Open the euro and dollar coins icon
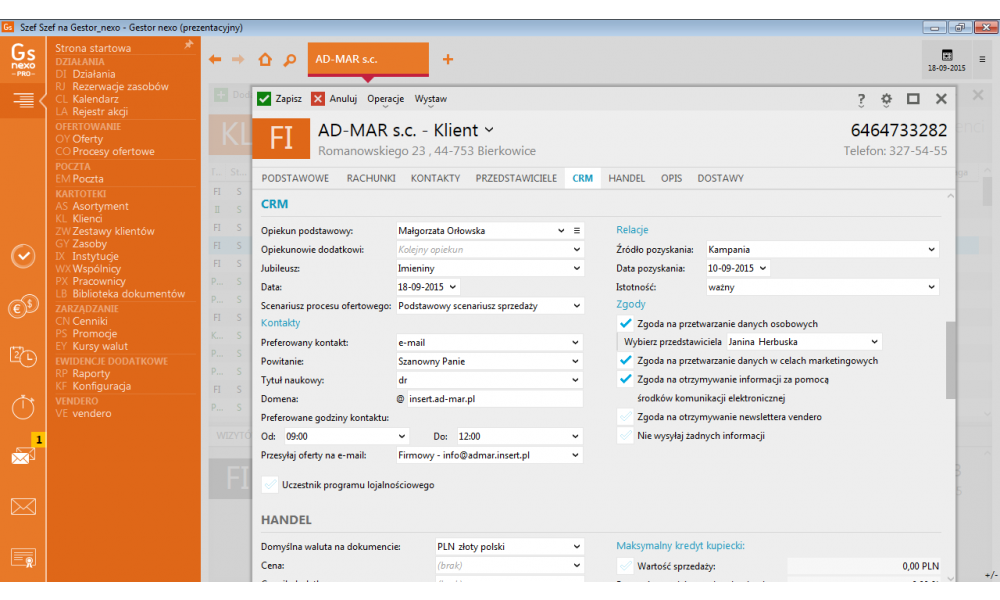The width and height of the screenshot is (1000, 600). tap(23, 307)
